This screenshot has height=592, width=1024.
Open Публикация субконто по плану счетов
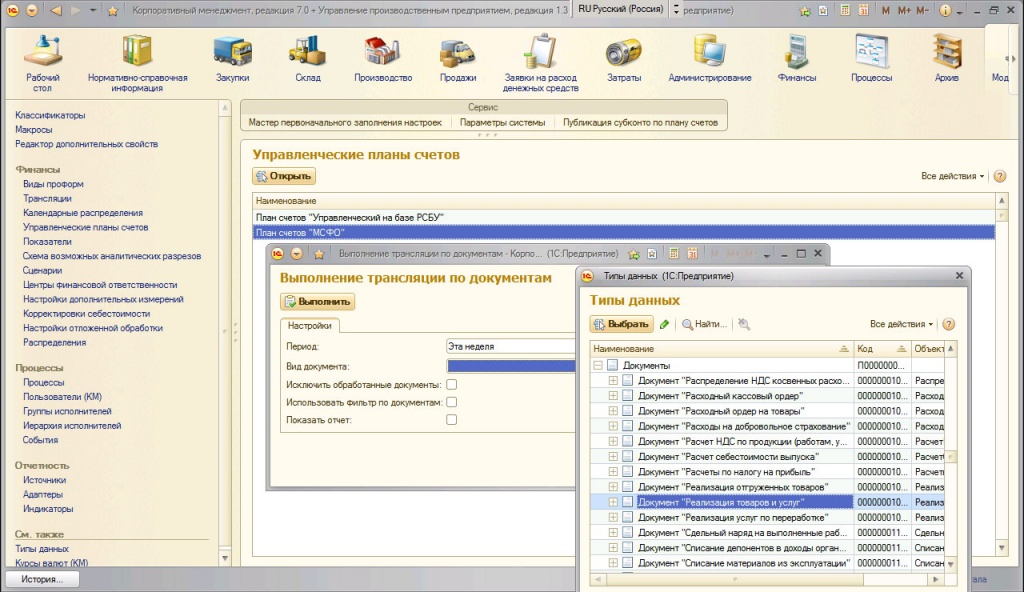[x=640, y=122]
